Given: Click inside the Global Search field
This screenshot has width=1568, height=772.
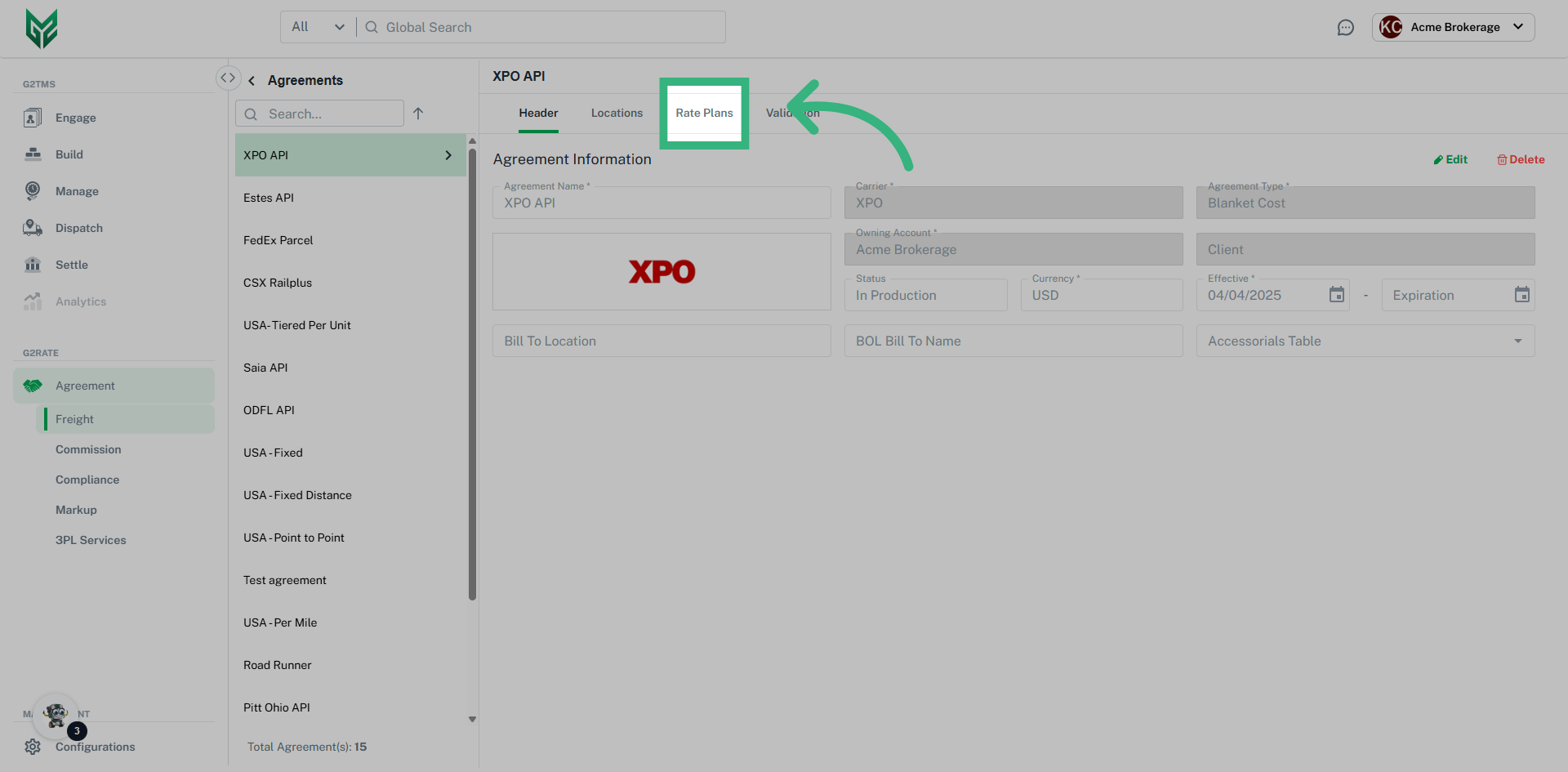Looking at the screenshot, I should tap(539, 27).
